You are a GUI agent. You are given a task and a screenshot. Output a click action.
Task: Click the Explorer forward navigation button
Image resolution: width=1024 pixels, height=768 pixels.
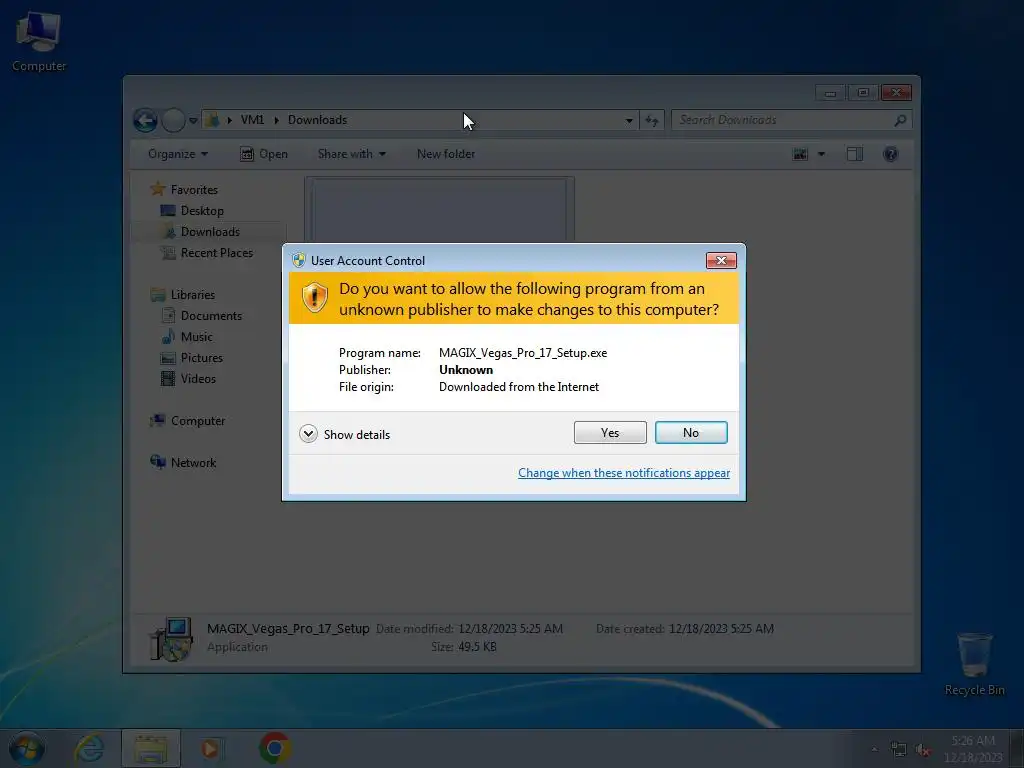click(173, 120)
